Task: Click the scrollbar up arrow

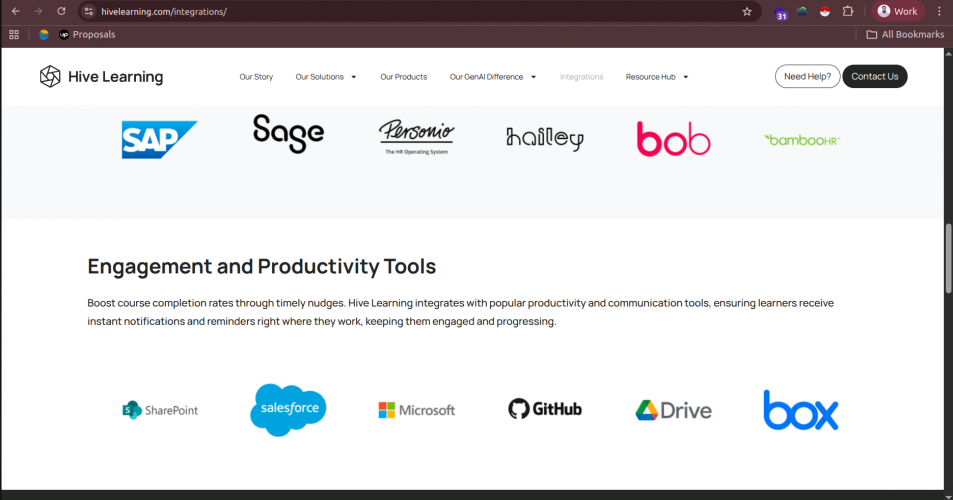Action: (948, 53)
